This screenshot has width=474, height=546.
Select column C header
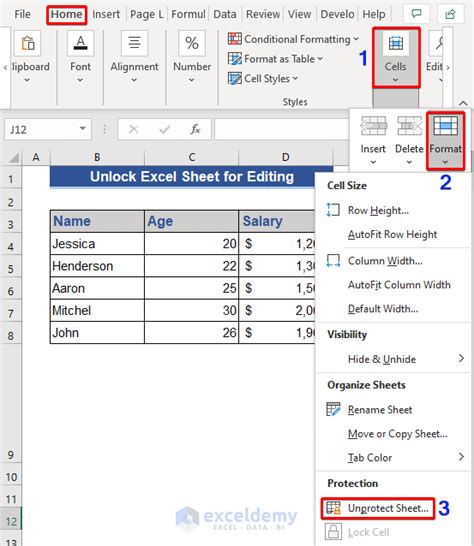192,157
